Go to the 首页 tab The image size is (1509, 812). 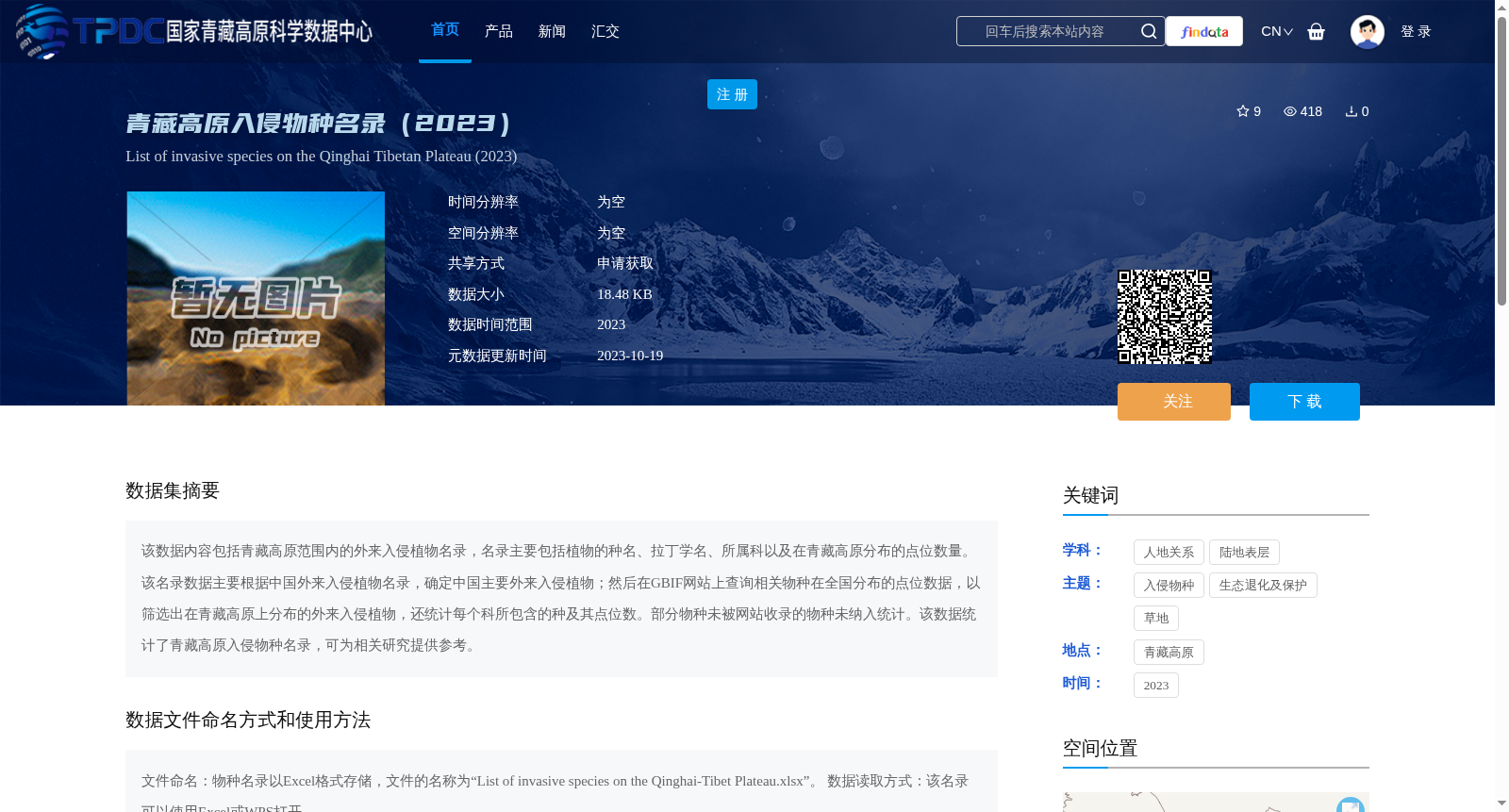(445, 30)
